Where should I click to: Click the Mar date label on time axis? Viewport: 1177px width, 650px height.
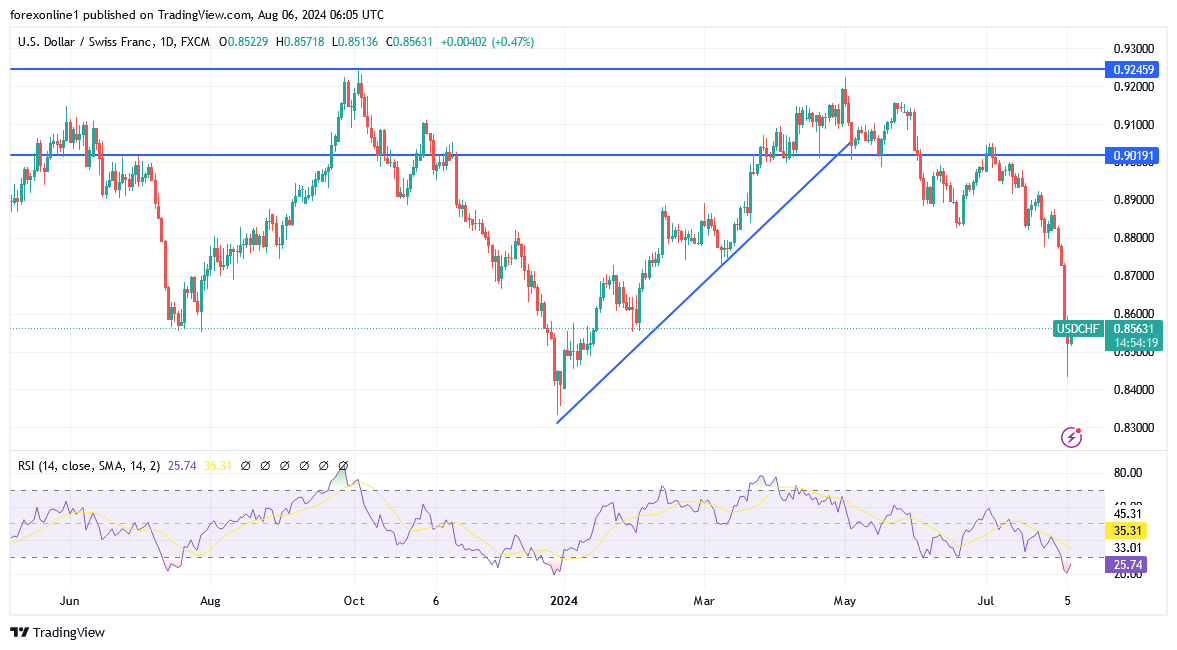[703, 601]
